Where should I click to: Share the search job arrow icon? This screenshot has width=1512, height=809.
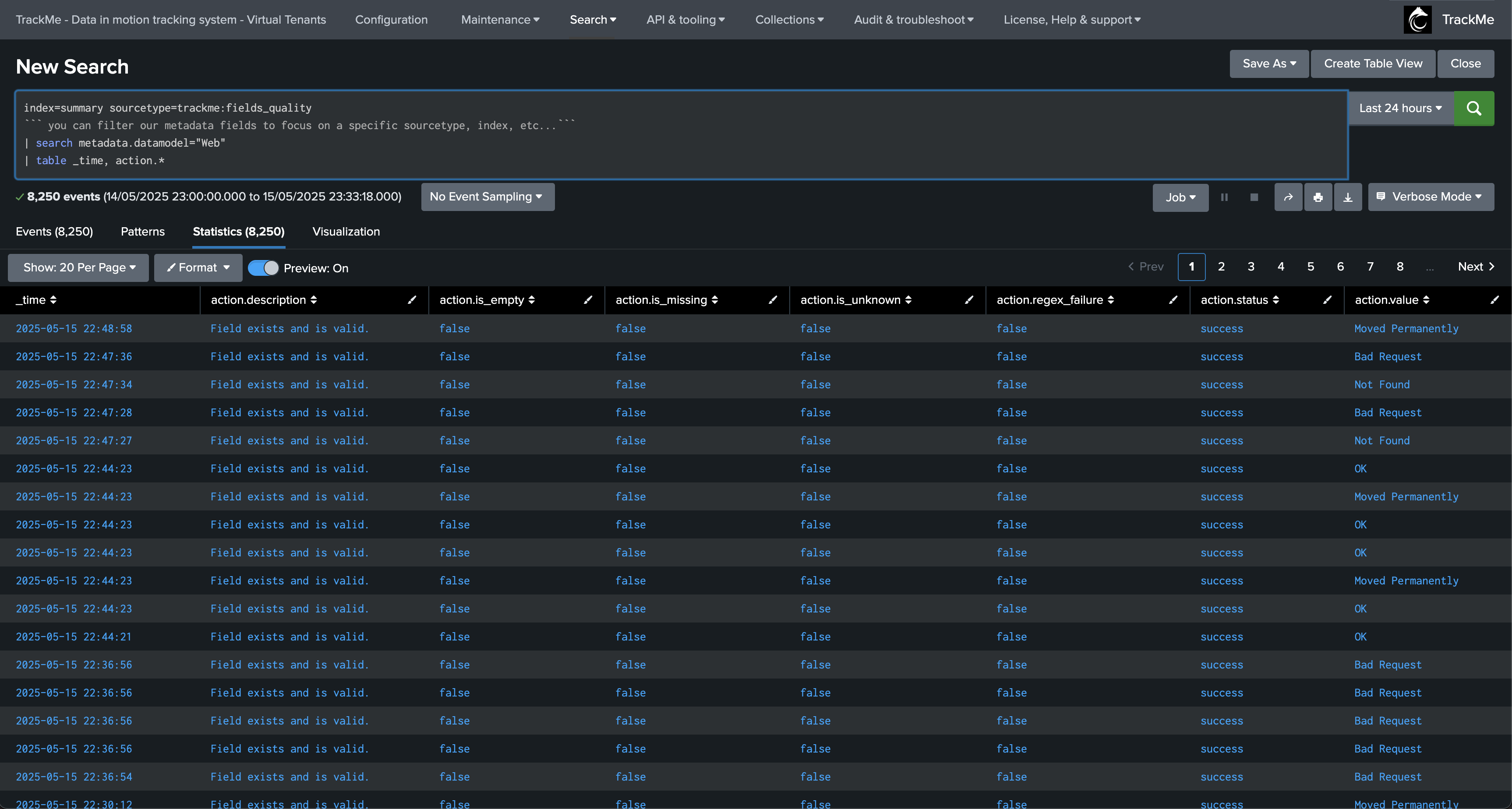coord(1288,197)
